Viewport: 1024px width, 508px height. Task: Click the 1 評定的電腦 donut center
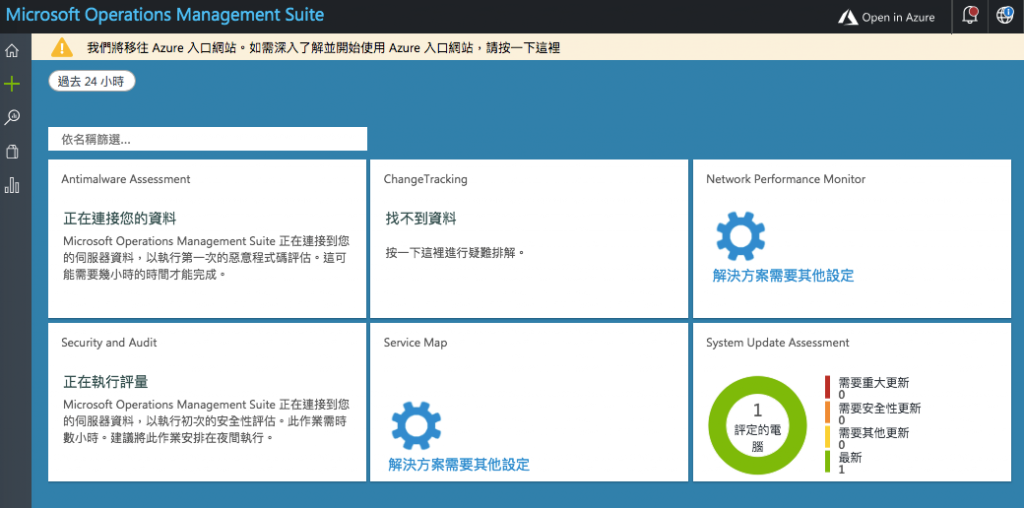point(758,428)
